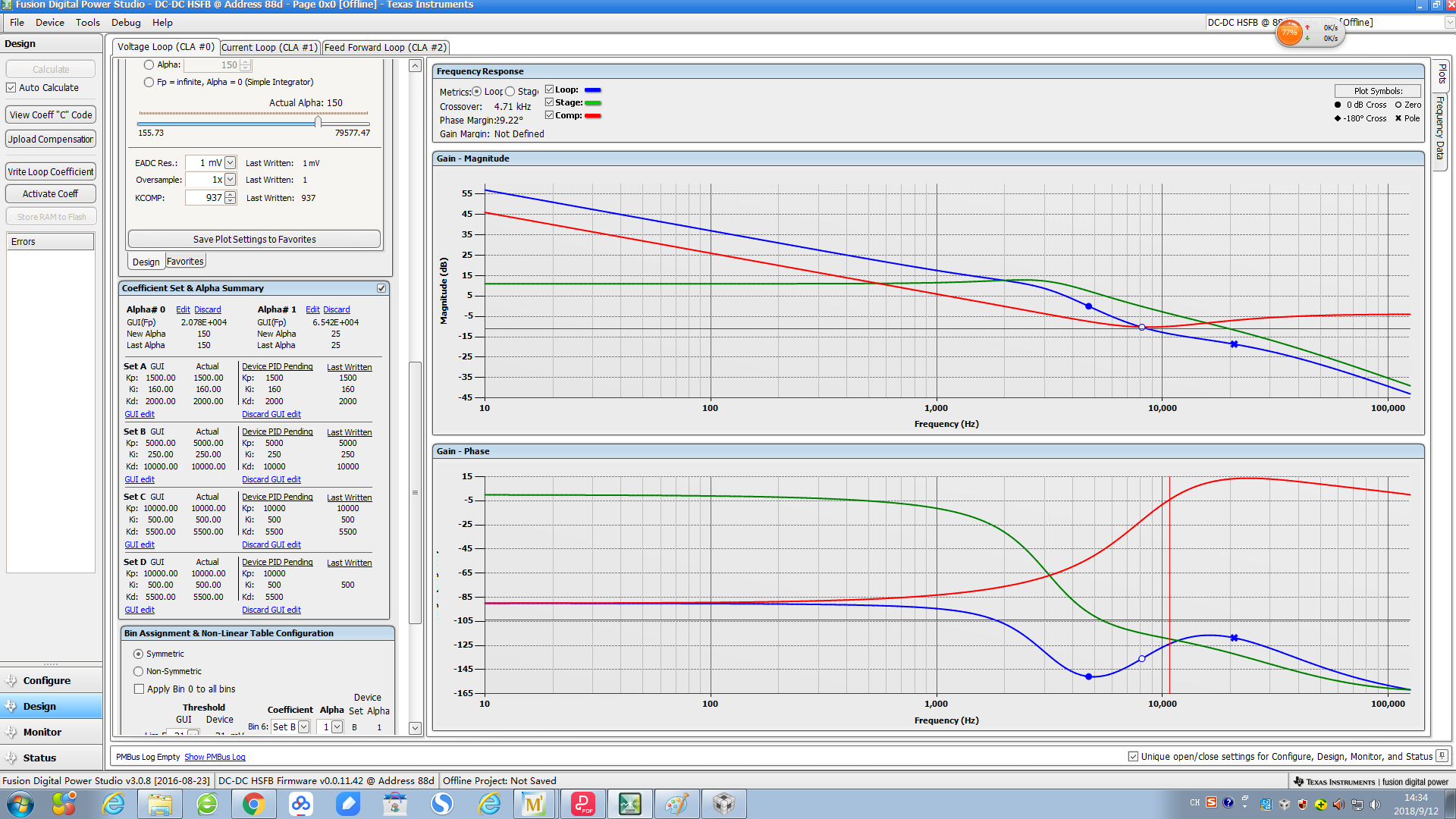Open the PDF application in taskbar
Screen dimensions: 1456x819
pos(582,804)
